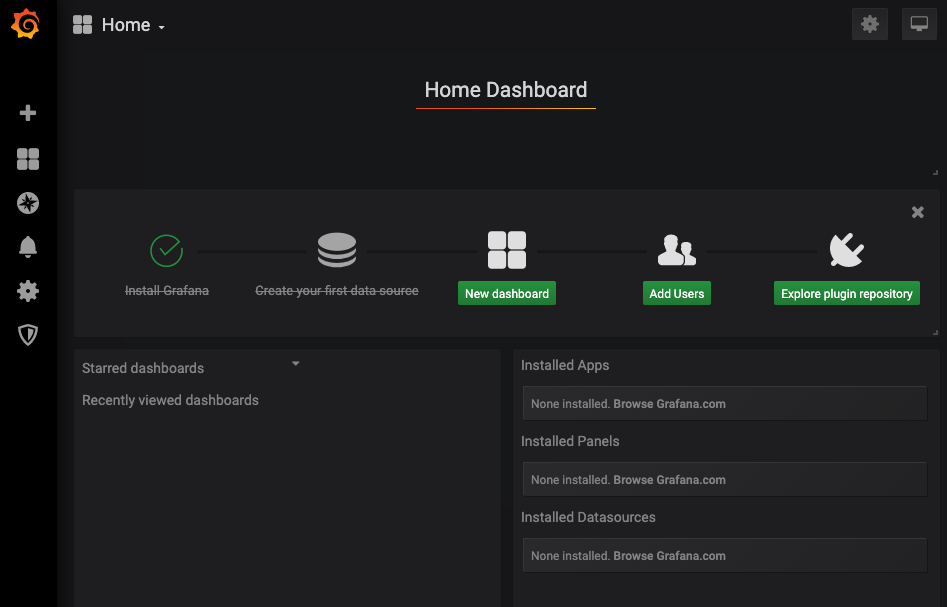Cycle view mode with the monitor icon
Image resolution: width=947 pixels, height=607 pixels.
tap(919, 24)
